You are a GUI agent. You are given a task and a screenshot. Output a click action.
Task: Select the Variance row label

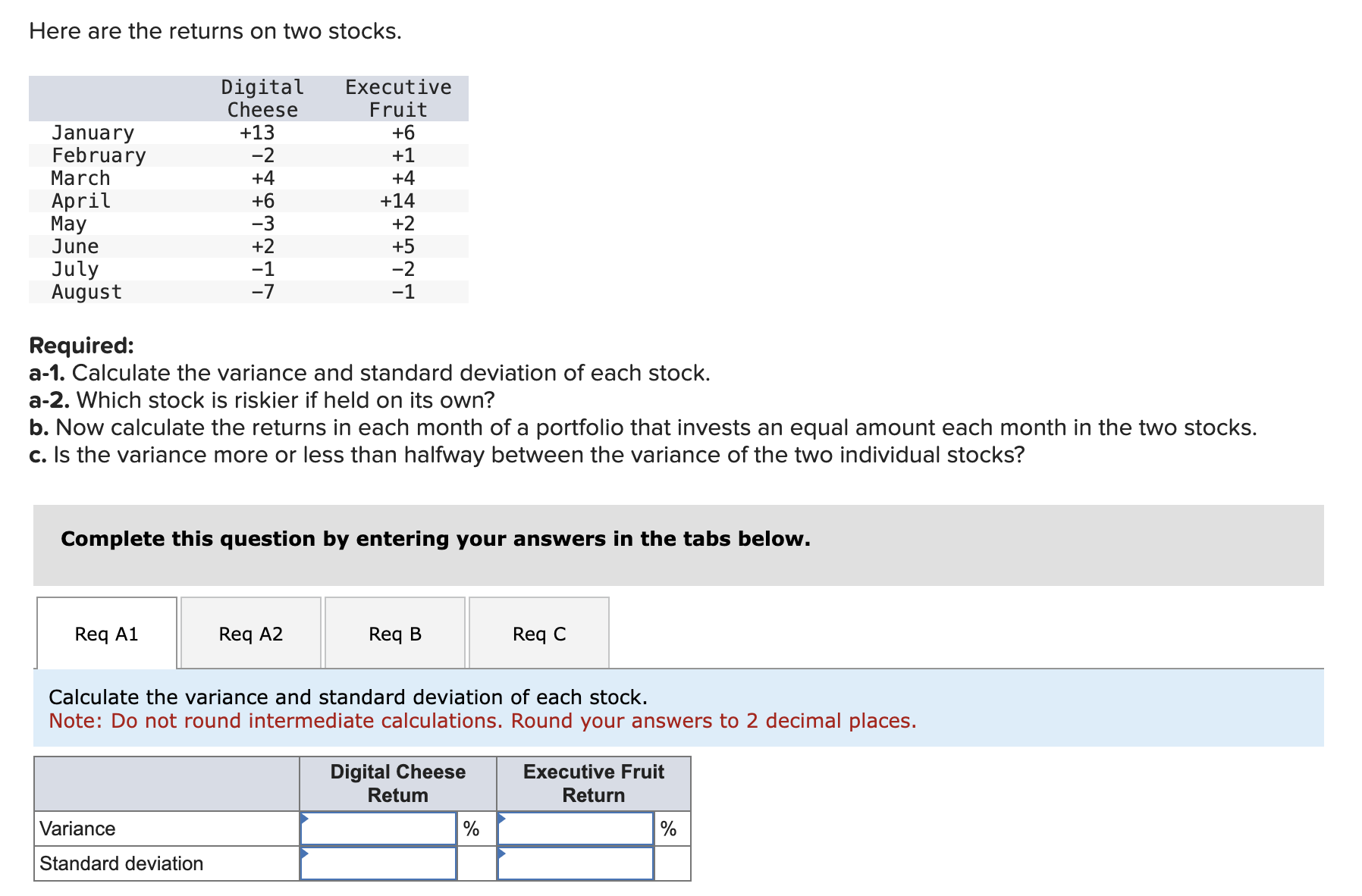[x=77, y=829]
